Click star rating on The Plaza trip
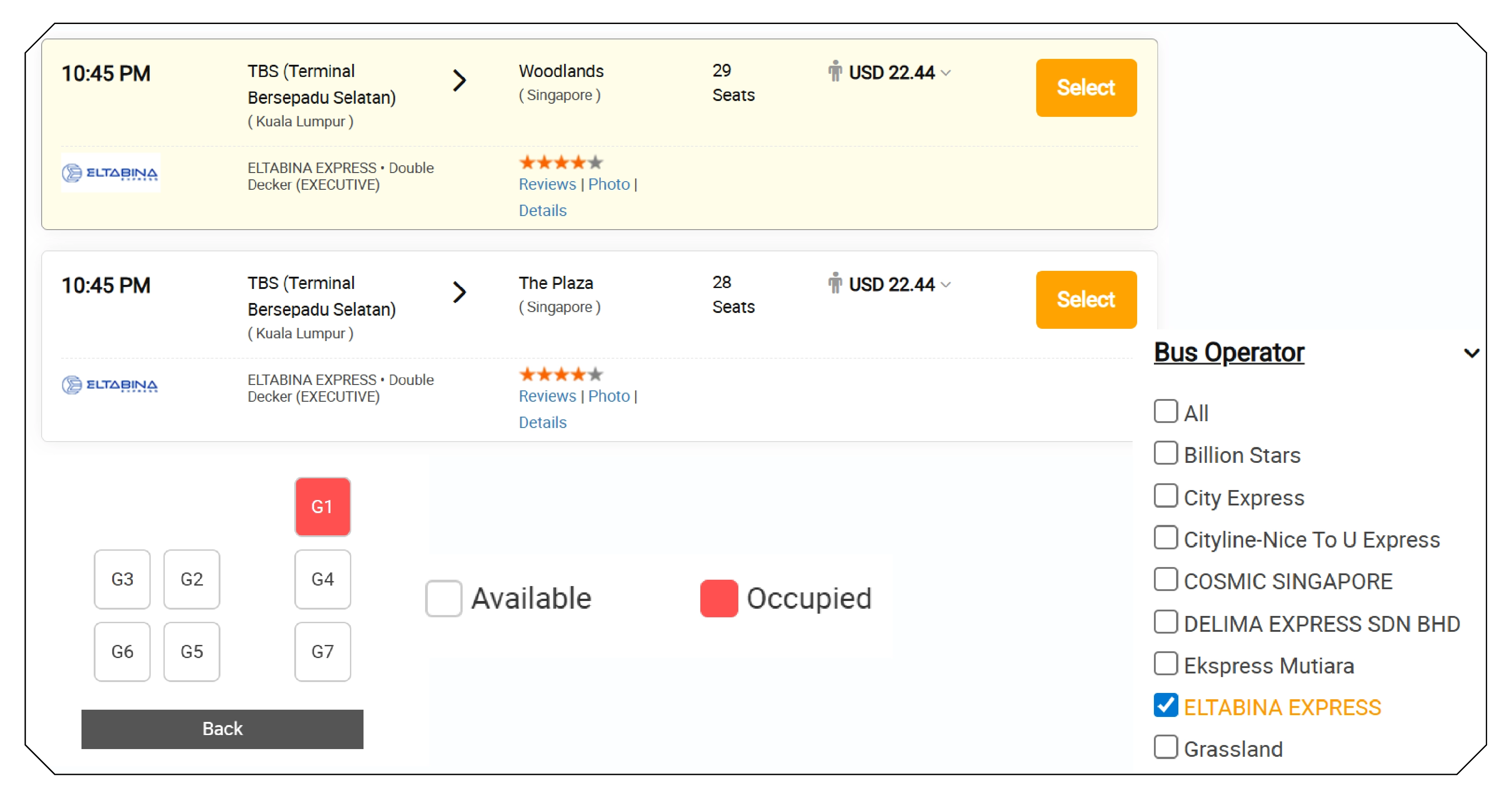Screen dimensions: 1512x798 click(x=560, y=374)
